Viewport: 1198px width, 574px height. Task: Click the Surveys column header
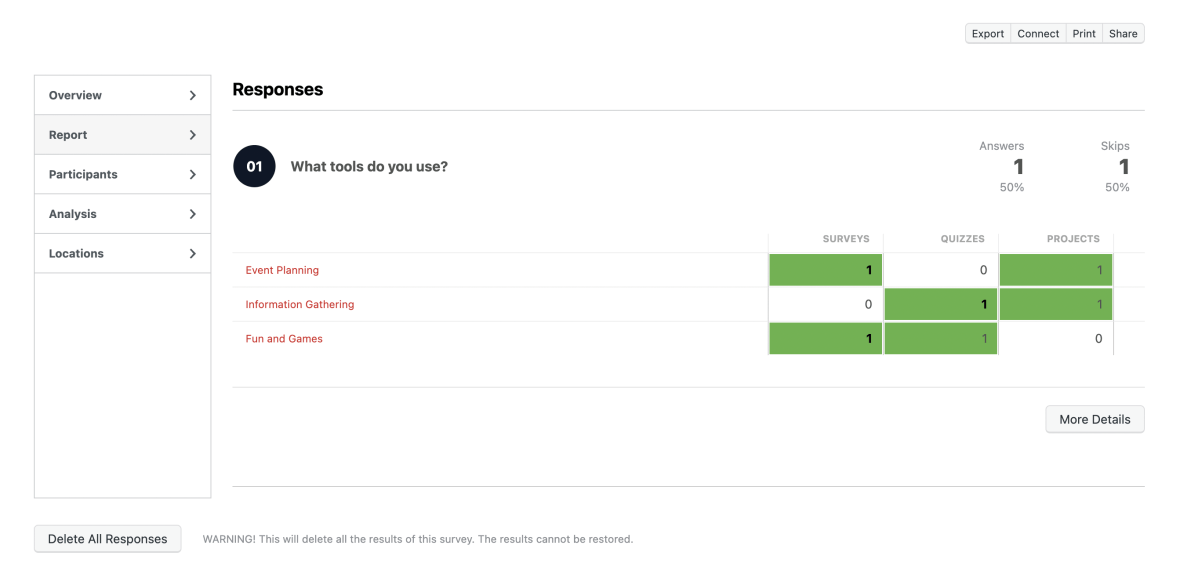pyautogui.click(x=846, y=239)
